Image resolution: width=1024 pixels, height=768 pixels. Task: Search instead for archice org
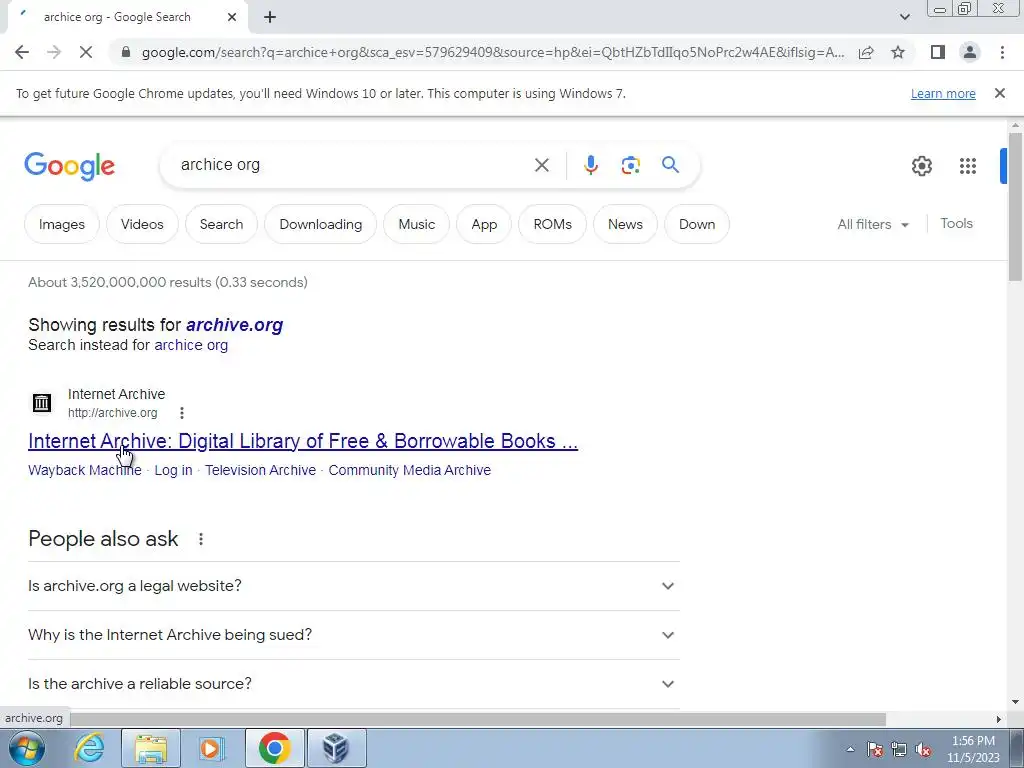click(191, 345)
